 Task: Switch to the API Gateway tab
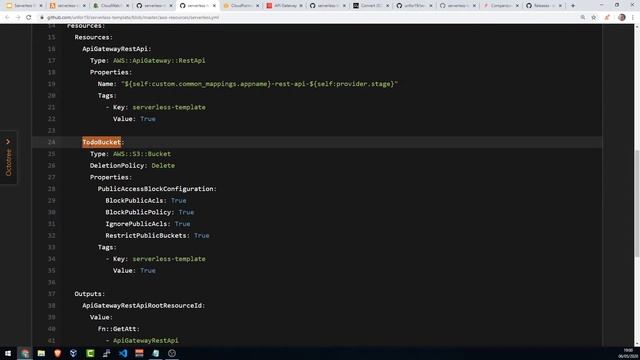(284, 6)
